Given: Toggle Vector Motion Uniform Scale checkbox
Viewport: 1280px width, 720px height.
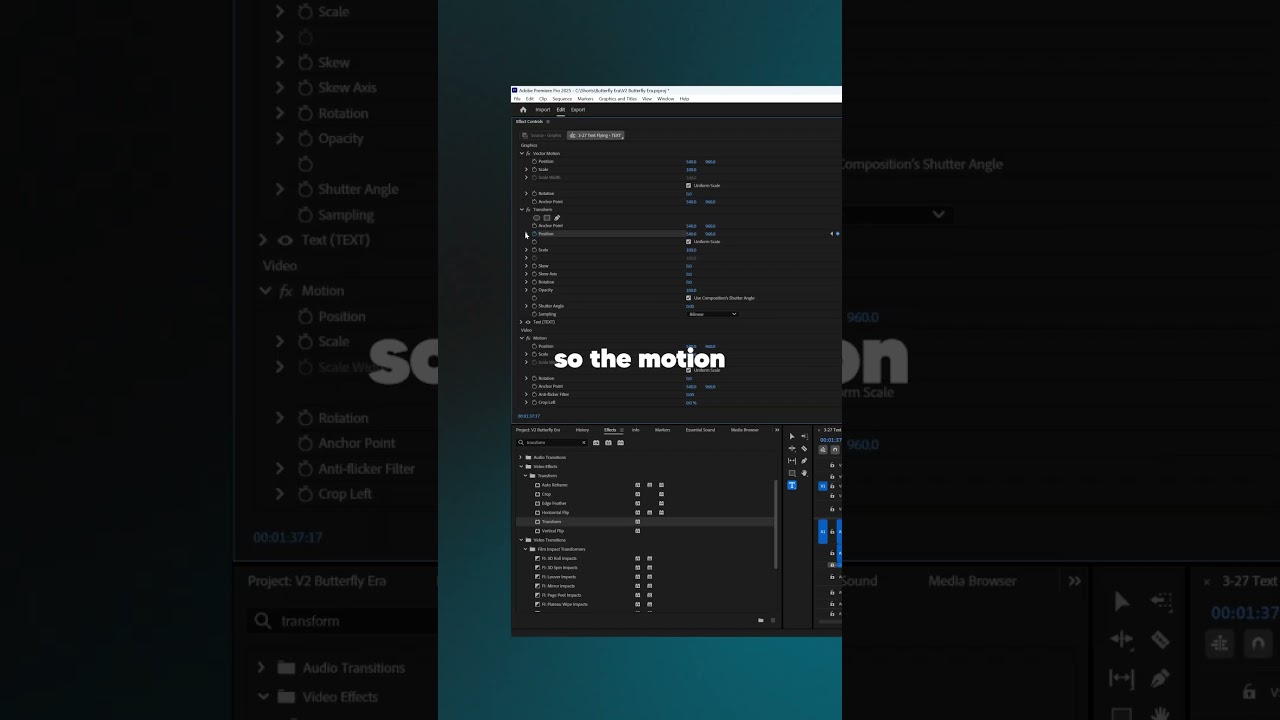Looking at the screenshot, I should [688, 185].
